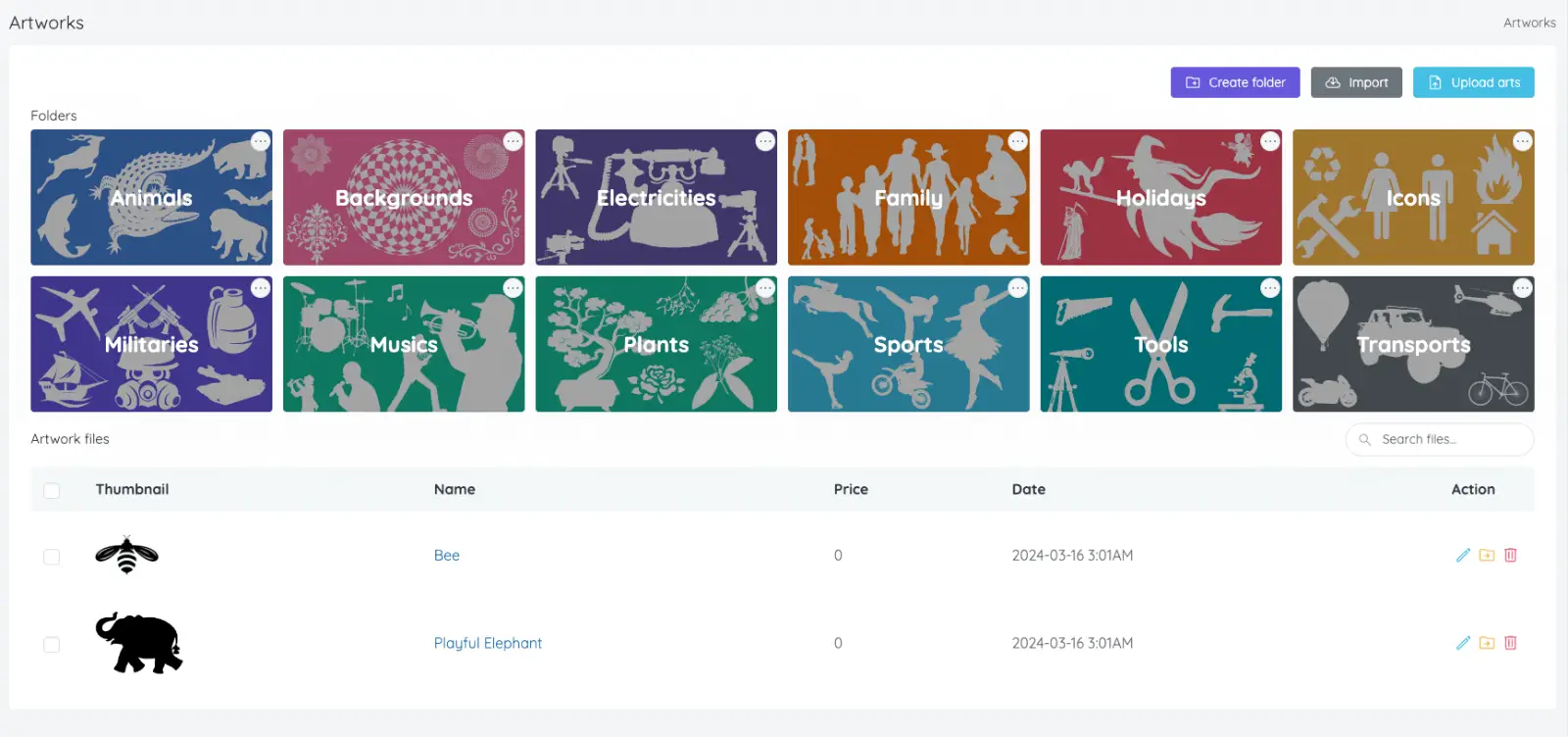Select the Playful Elephant row checkbox

click(52, 645)
